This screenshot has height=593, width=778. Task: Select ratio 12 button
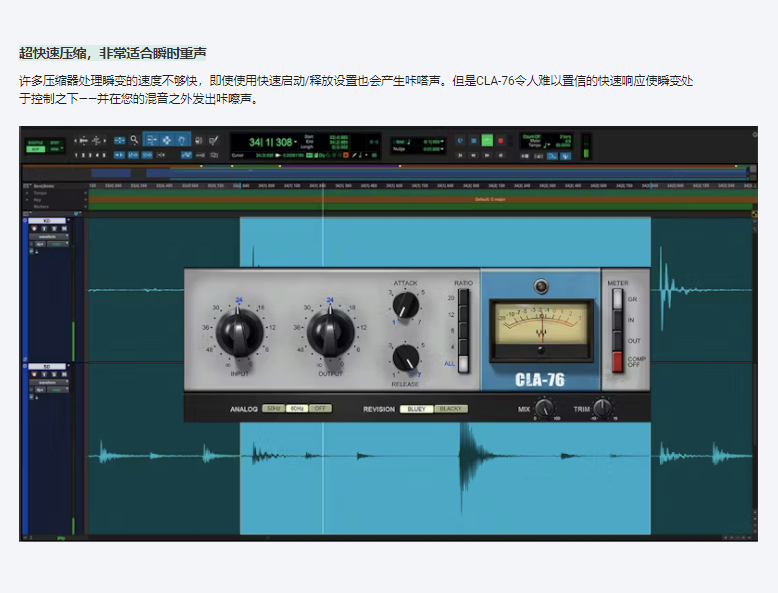tap(463, 314)
